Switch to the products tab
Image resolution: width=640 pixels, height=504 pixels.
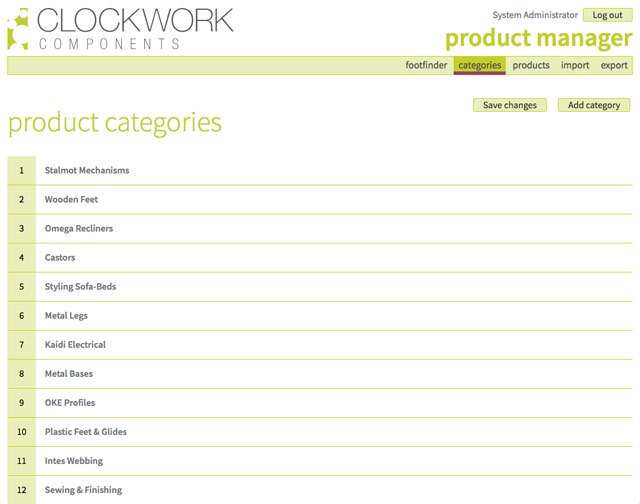pyautogui.click(x=531, y=65)
